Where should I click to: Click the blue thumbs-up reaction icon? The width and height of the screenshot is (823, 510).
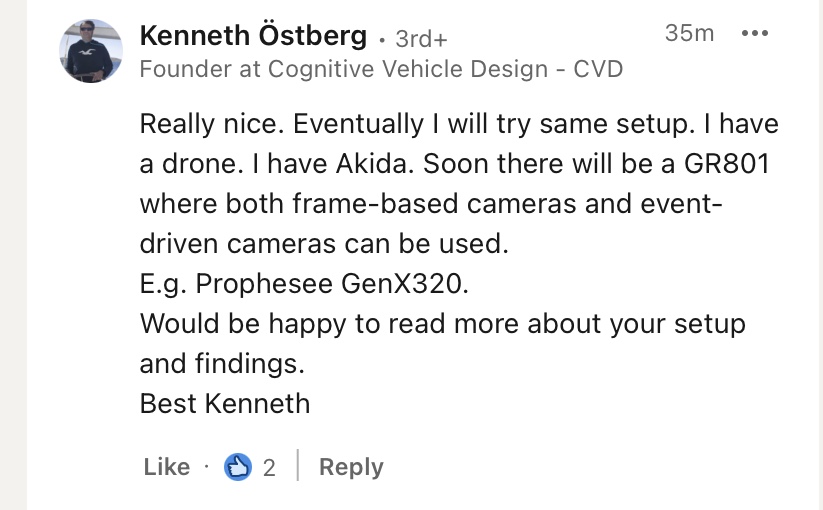237,467
